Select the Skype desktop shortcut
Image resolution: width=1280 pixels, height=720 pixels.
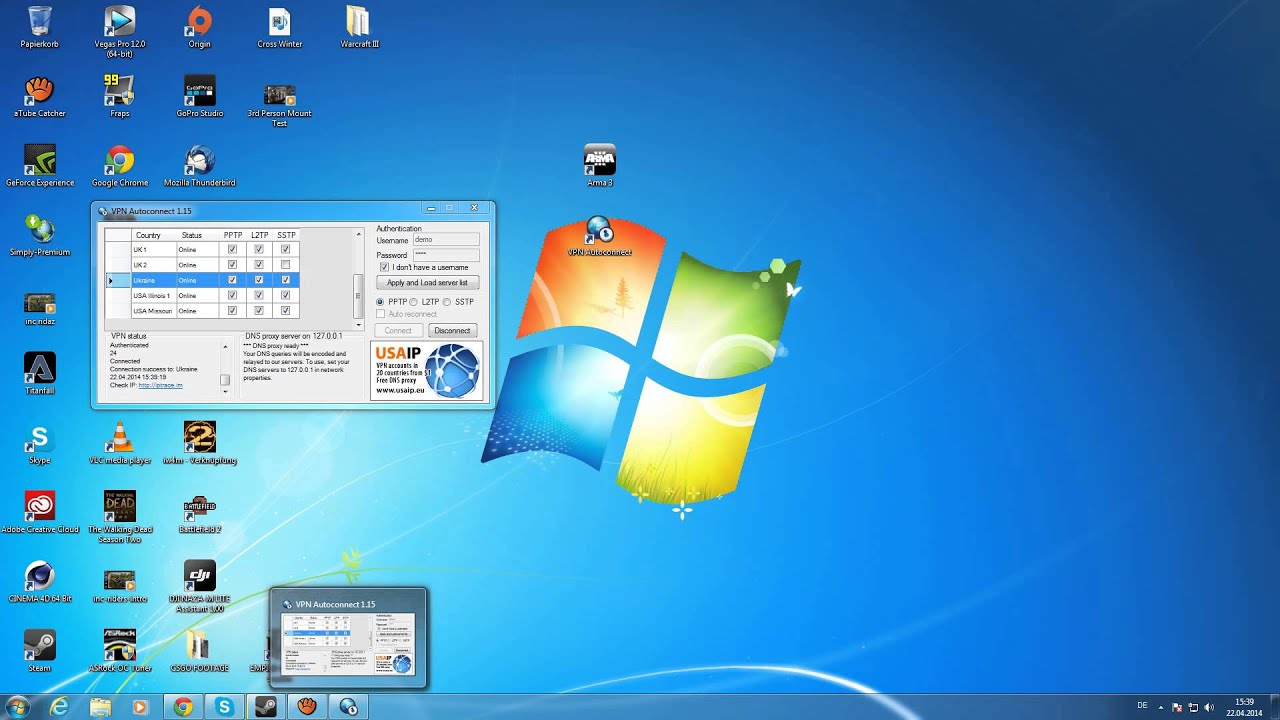click(40, 444)
